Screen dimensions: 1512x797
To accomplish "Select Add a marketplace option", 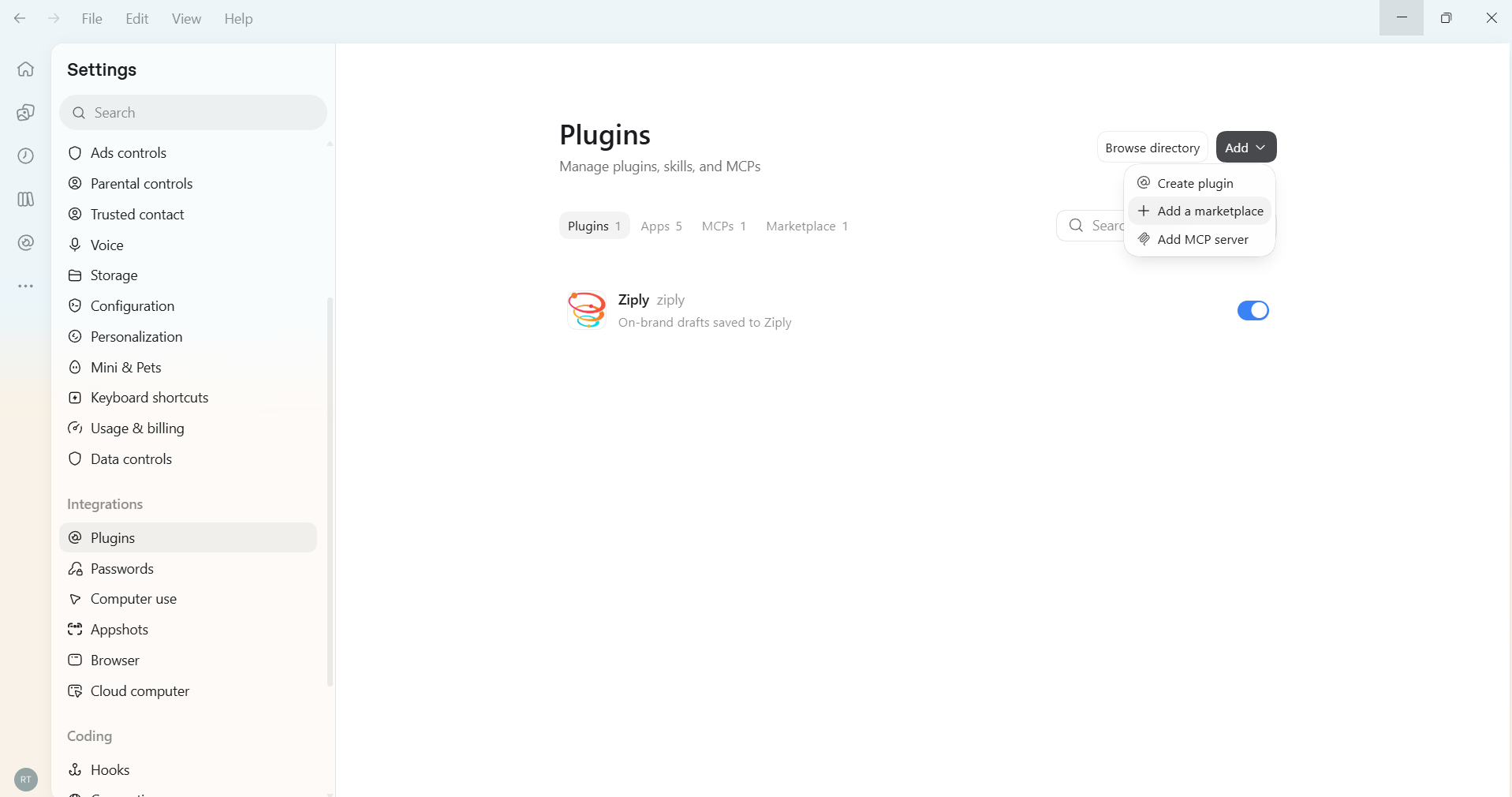I will pyautogui.click(x=1199, y=211).
